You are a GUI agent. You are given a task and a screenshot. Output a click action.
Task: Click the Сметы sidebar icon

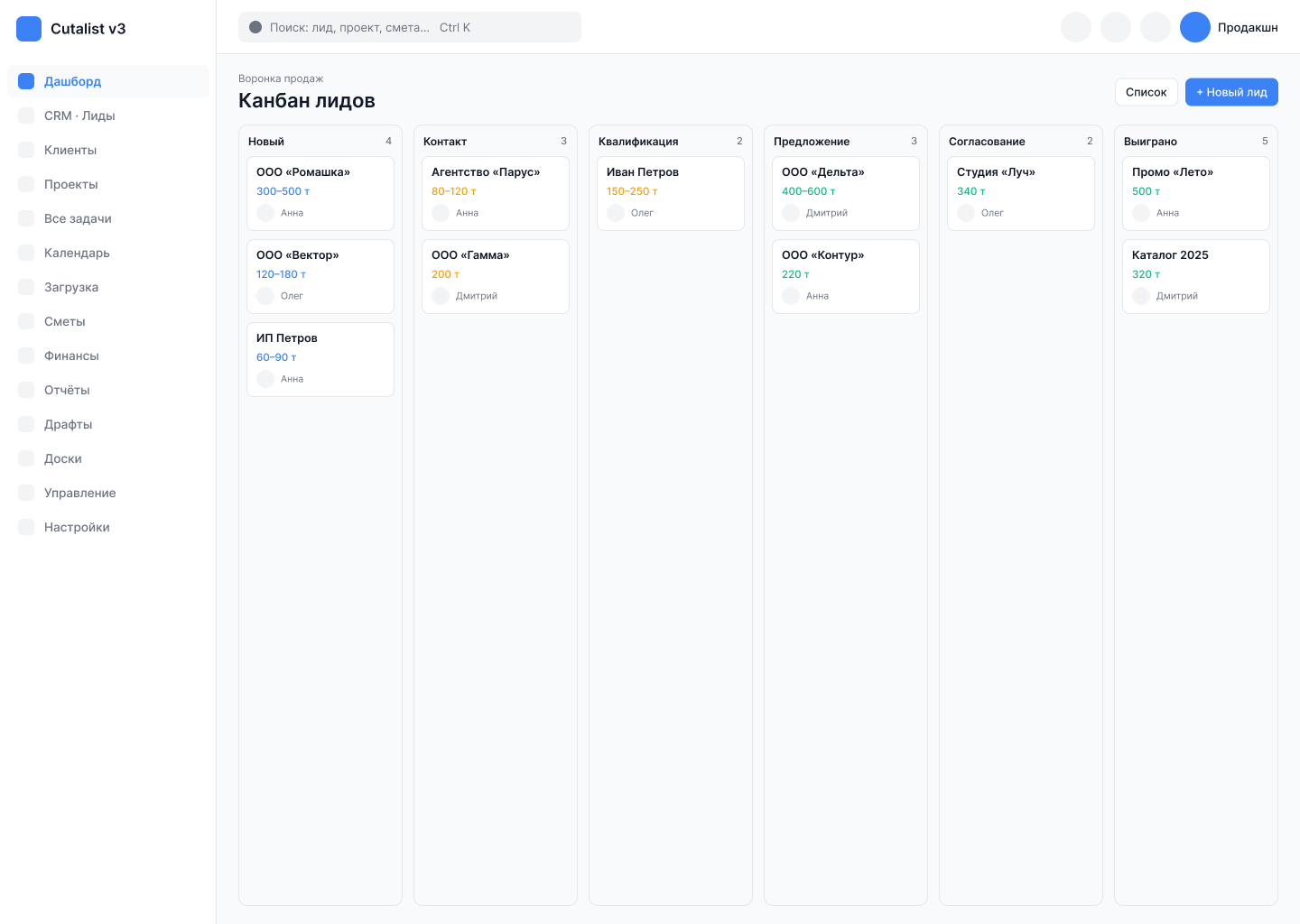(26, 321)
